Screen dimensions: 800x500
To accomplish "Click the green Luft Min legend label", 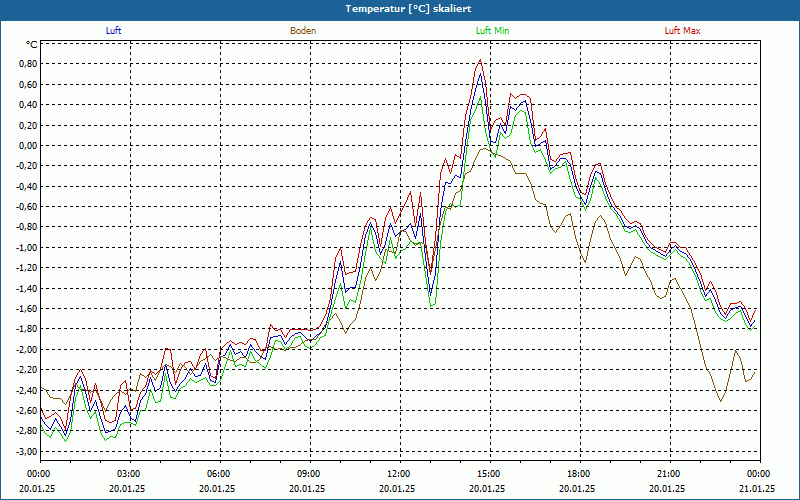I will tap(492, 31).
